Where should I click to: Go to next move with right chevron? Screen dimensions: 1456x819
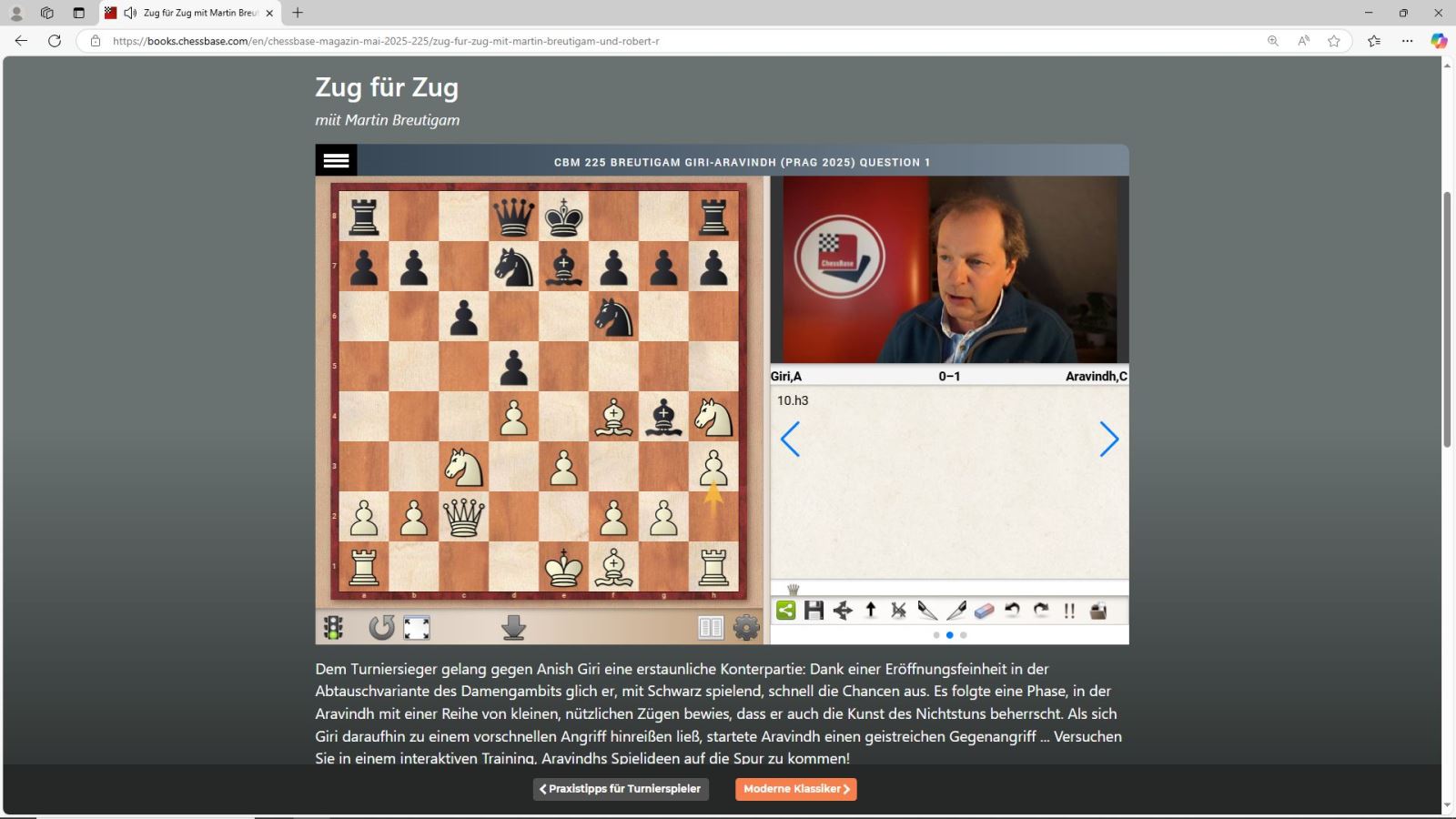(x=1108, y=440)
